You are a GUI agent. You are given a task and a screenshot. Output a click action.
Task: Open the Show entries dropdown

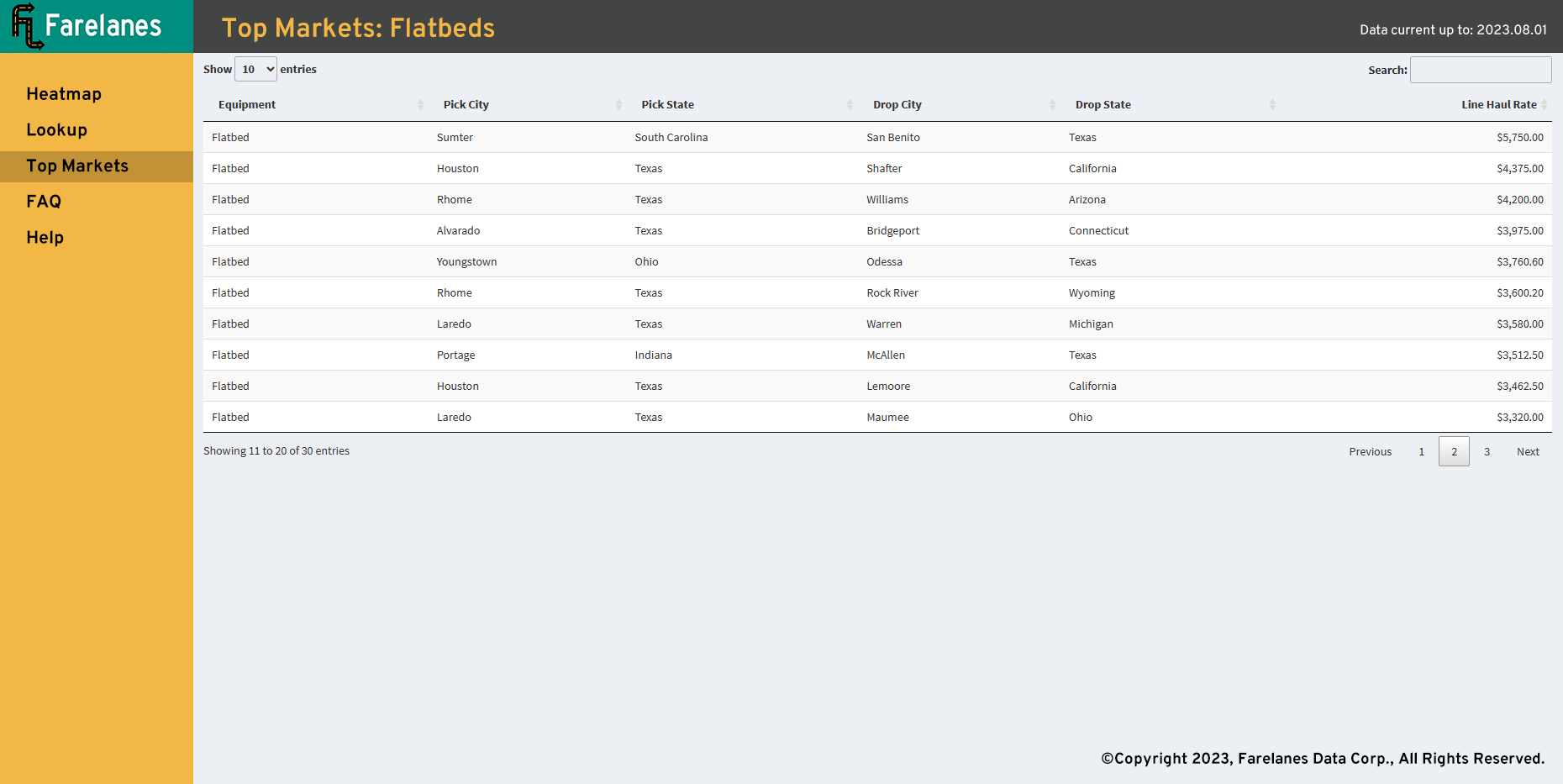(255, 69)
